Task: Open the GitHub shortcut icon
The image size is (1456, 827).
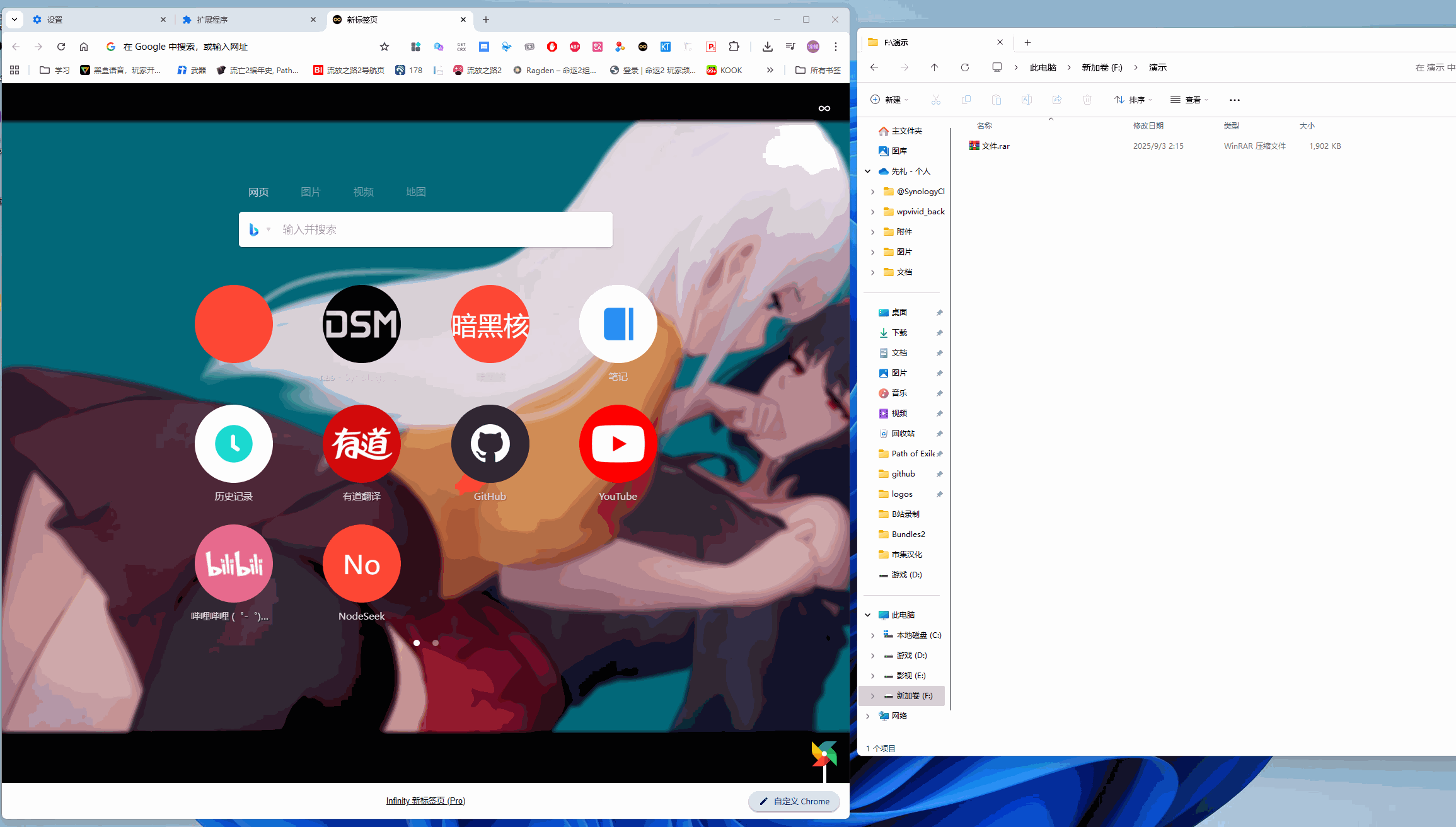Action: (490, 444)
